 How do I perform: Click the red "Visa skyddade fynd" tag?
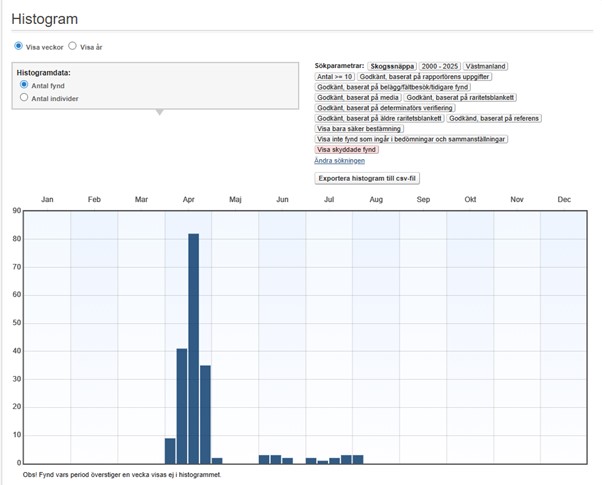pyautogui.click(x=346, y=150)
